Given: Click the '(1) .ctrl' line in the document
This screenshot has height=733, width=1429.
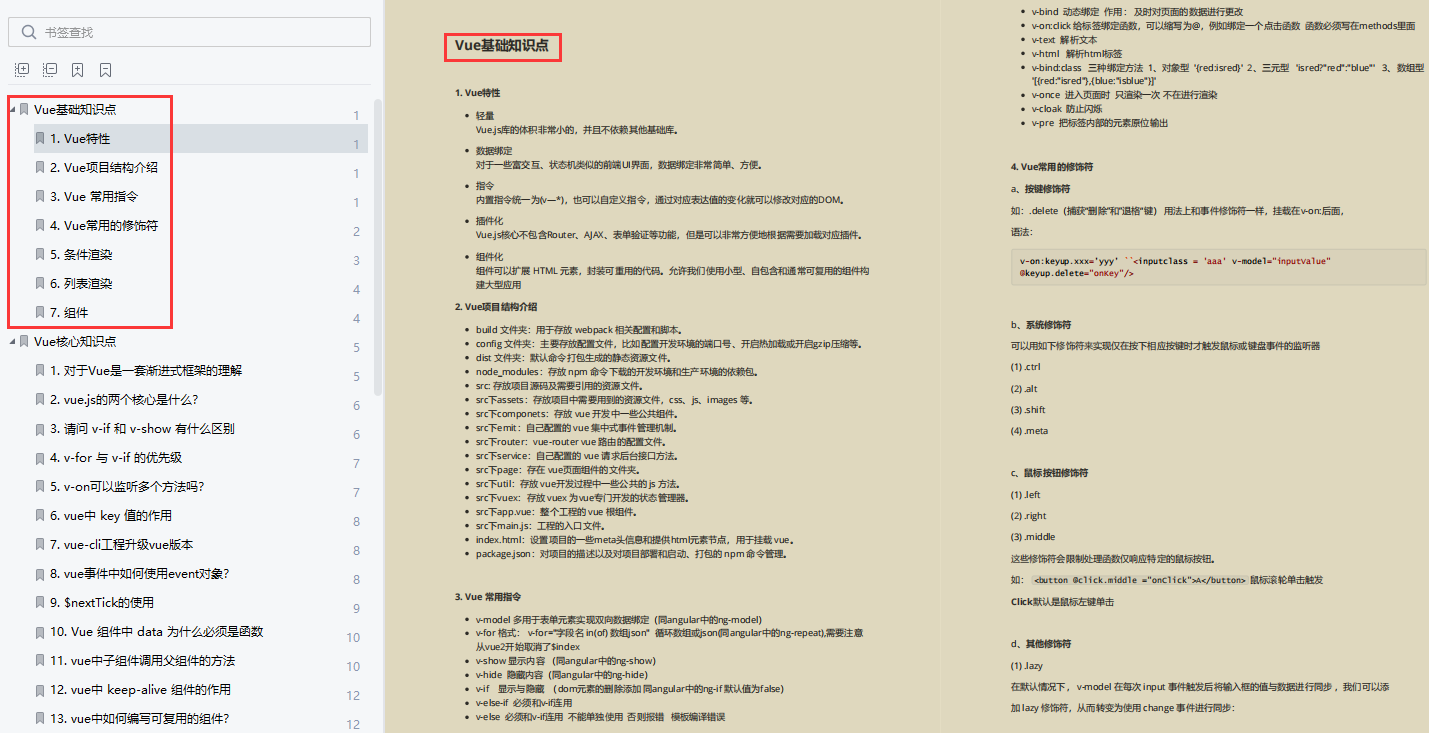Looking at the screenshot, I should 1025,367.
